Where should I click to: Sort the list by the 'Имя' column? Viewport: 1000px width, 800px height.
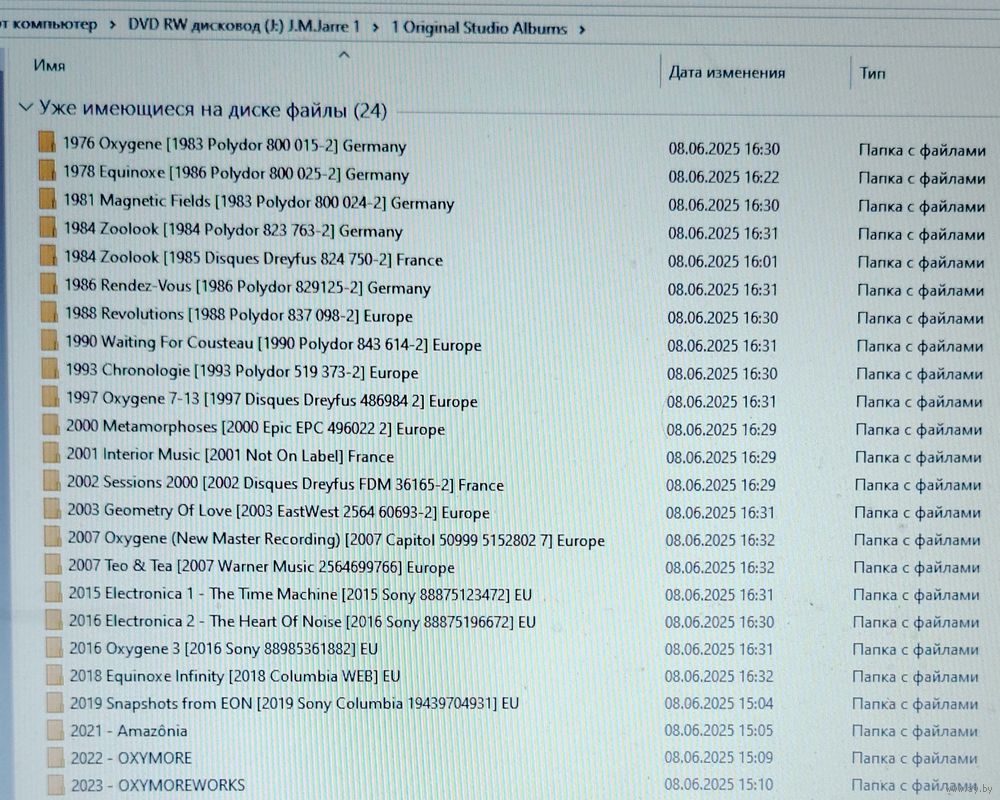click(49, 65)
